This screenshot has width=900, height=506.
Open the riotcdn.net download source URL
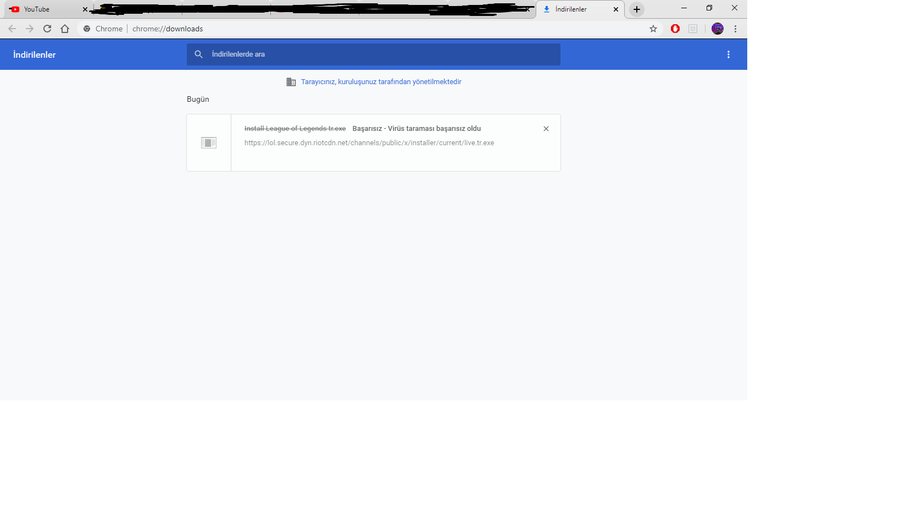point(369,143)
